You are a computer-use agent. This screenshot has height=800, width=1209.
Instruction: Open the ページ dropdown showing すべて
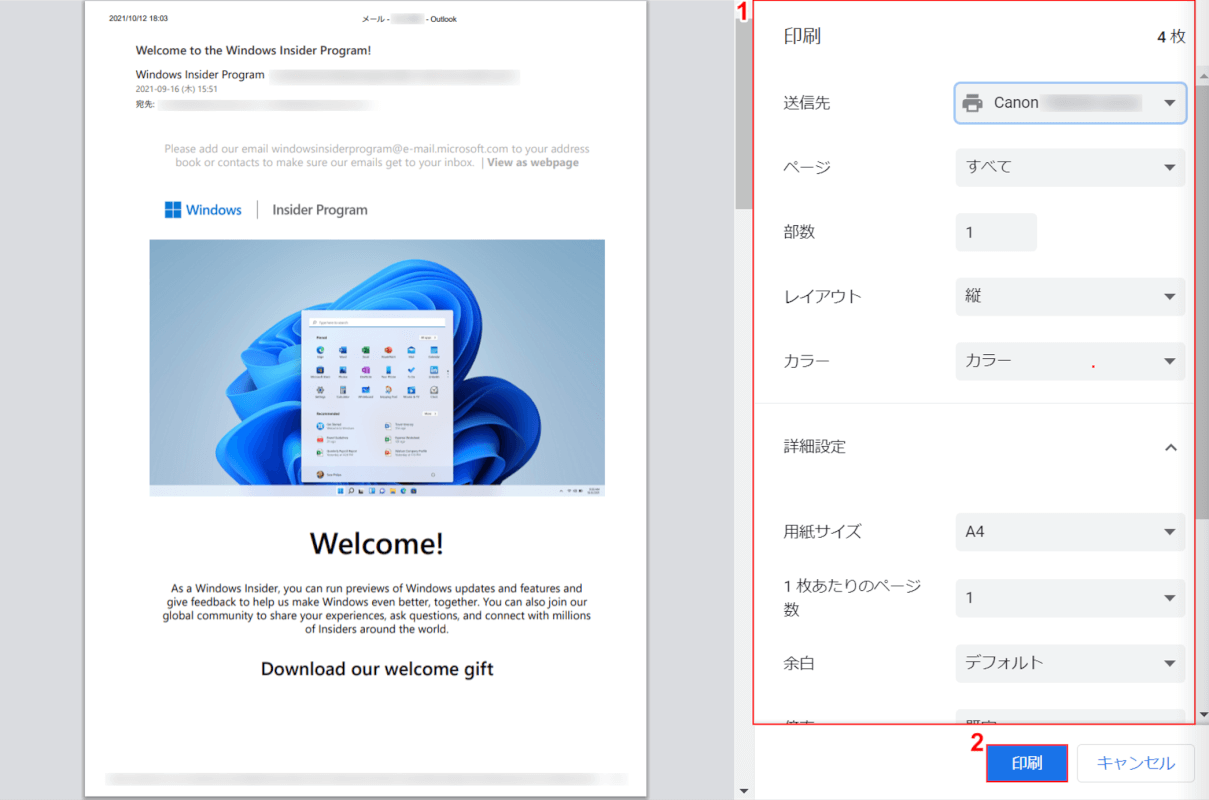tap(1070, 167)
